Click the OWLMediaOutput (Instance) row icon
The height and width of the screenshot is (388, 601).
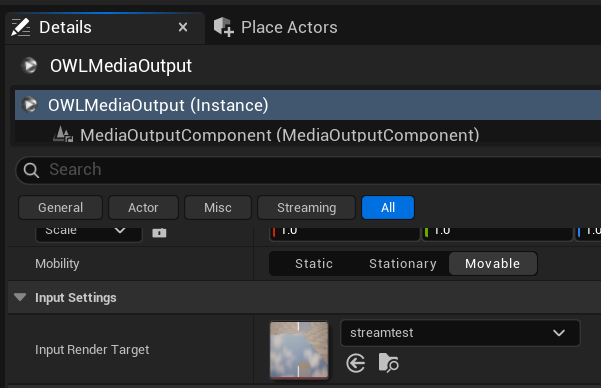tap(29, 105)
